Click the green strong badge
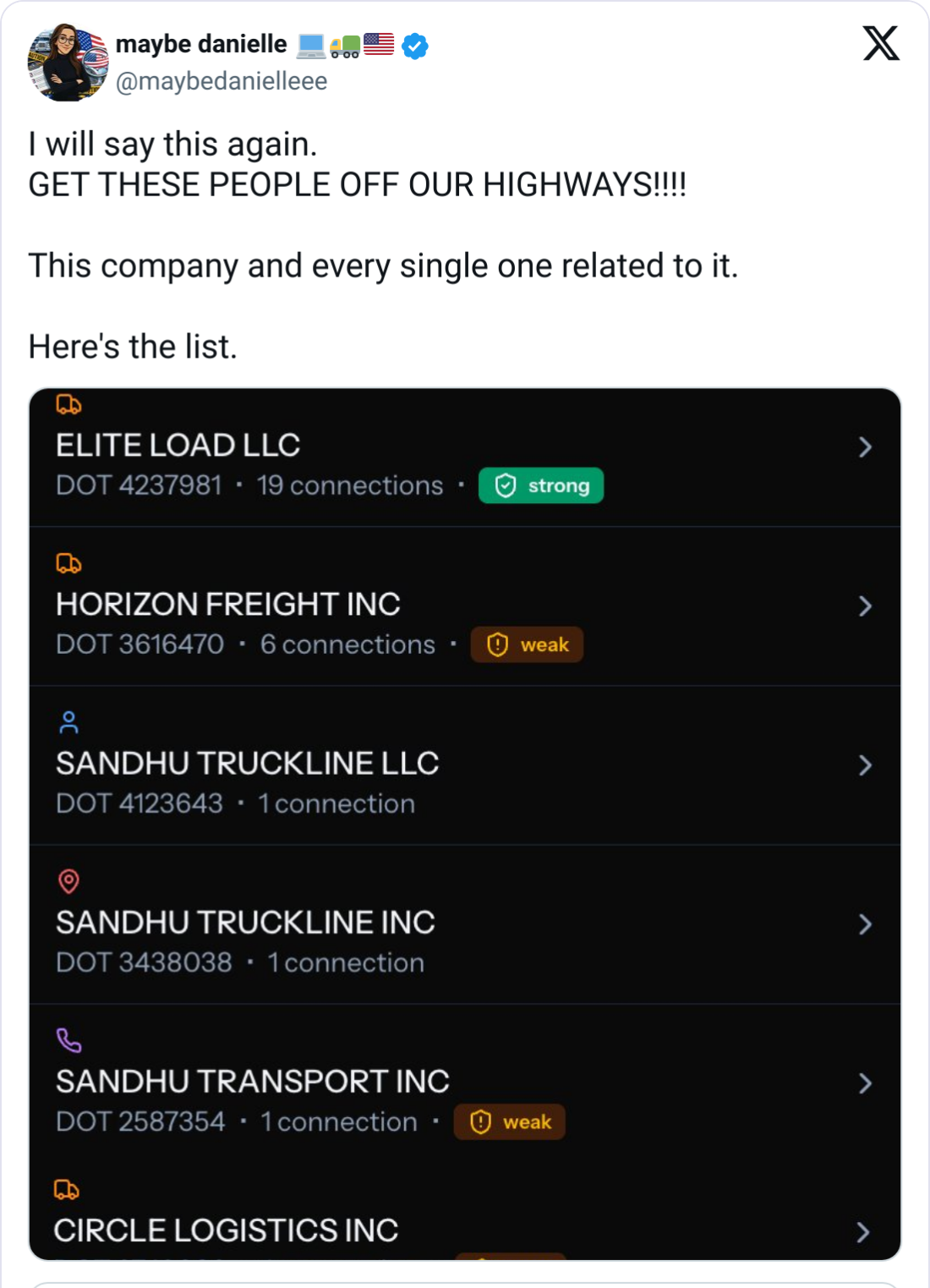Image resolution: width=930 pixels, height=1288 pixels. click(x=541, y=485)
